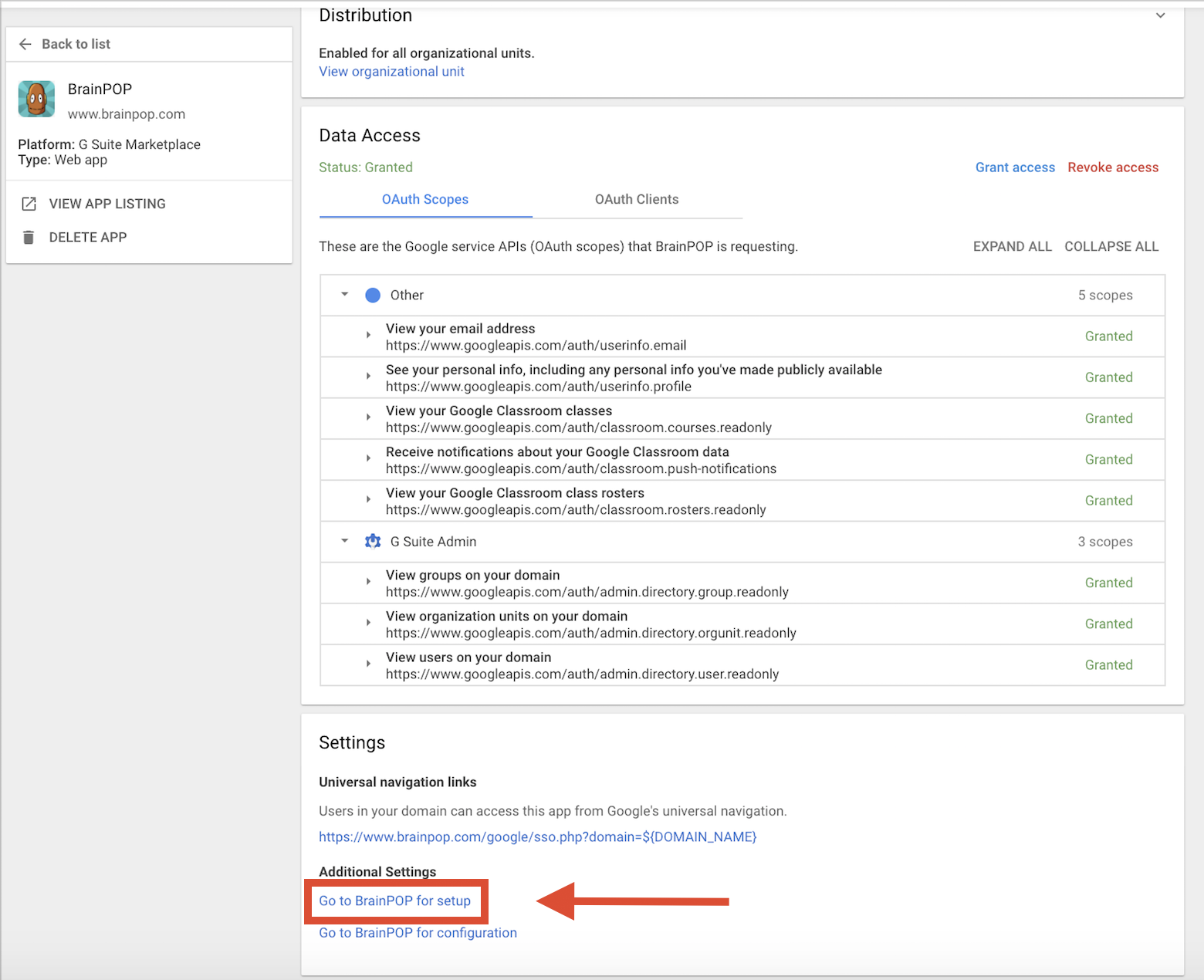This screenshot has height=980, width=1204.
Task: Click the G Suite Admin gear icon
Action: tap(373, 542)
